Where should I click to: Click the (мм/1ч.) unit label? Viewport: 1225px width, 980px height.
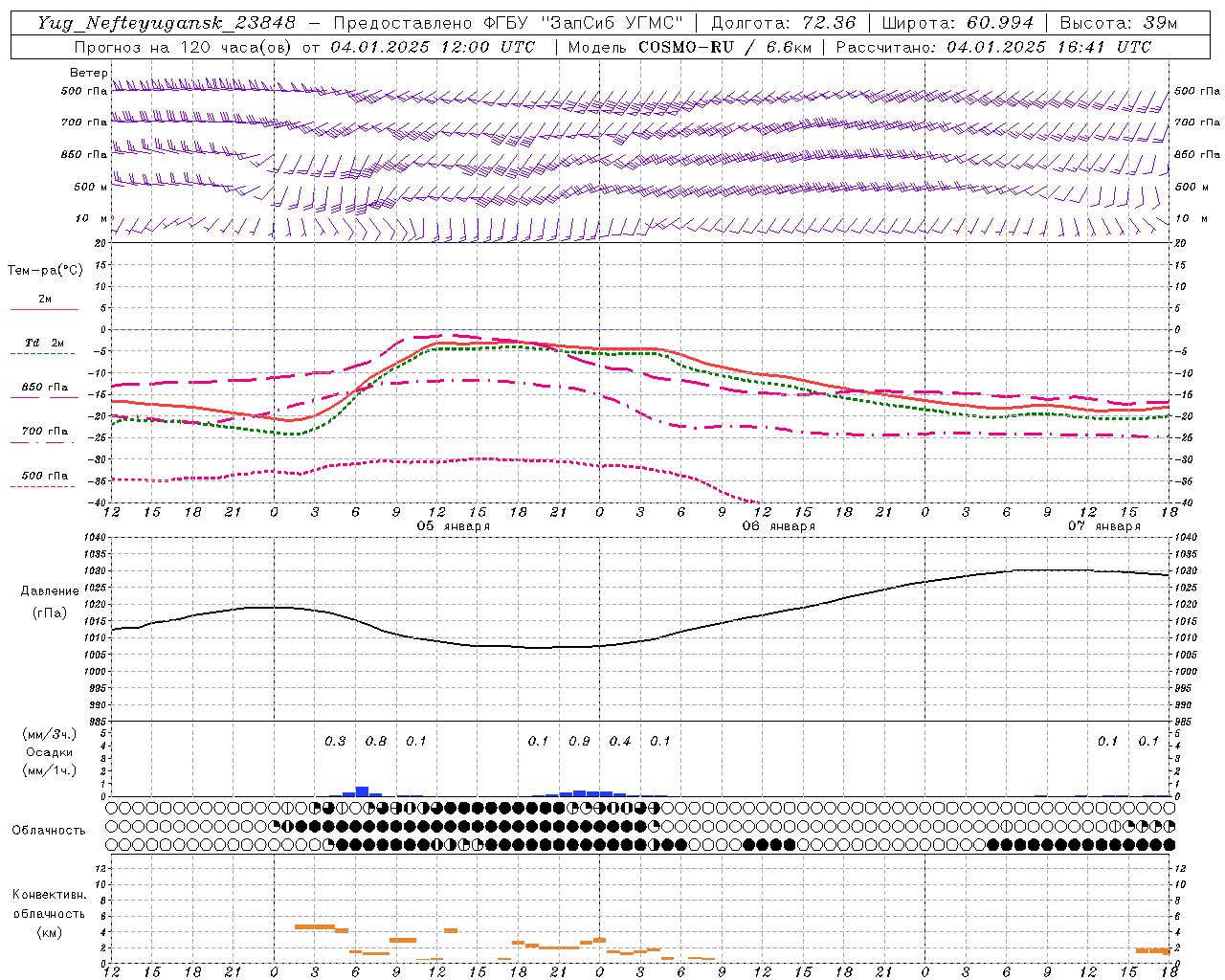pyautogui.click(x=50, y=769)
